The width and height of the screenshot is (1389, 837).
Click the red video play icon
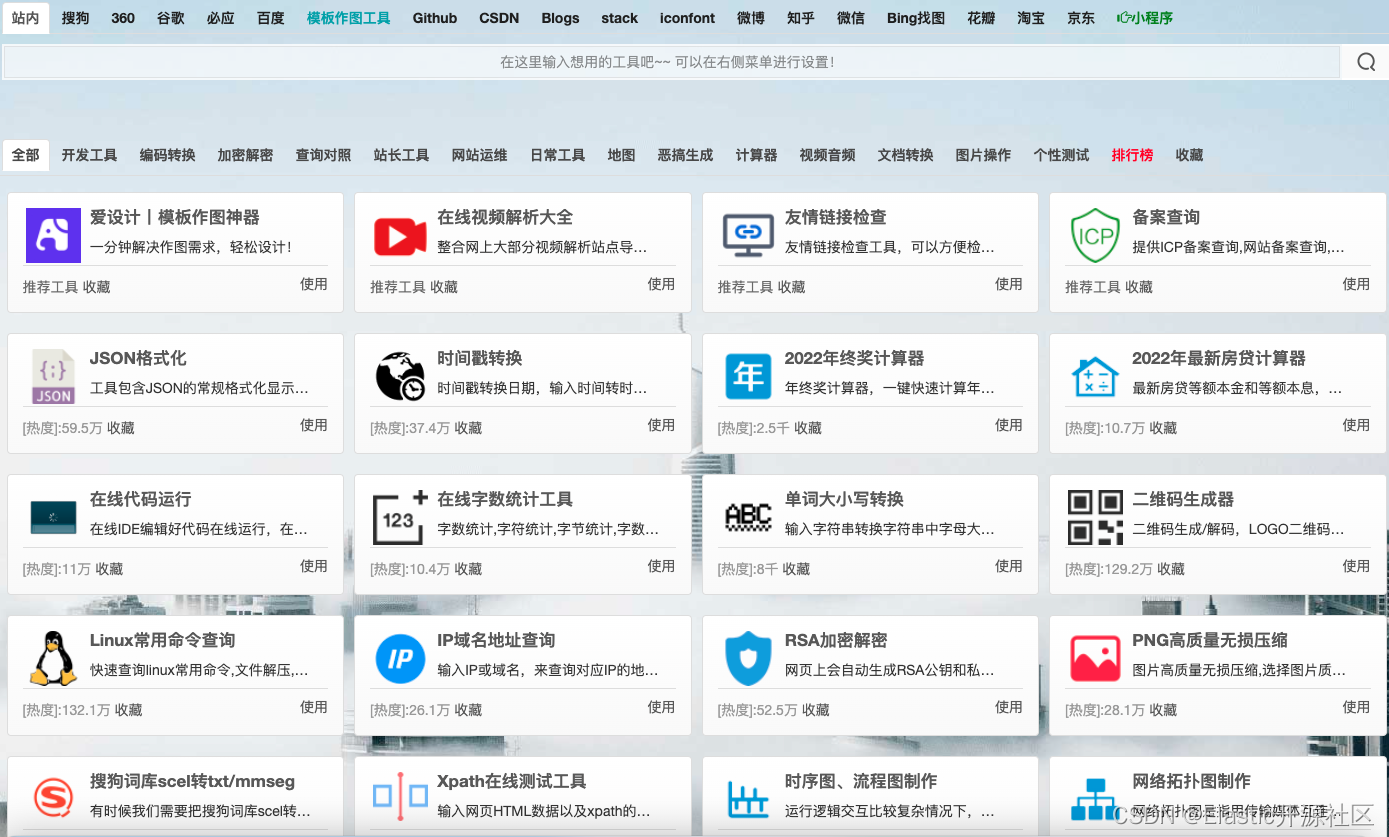400,236
